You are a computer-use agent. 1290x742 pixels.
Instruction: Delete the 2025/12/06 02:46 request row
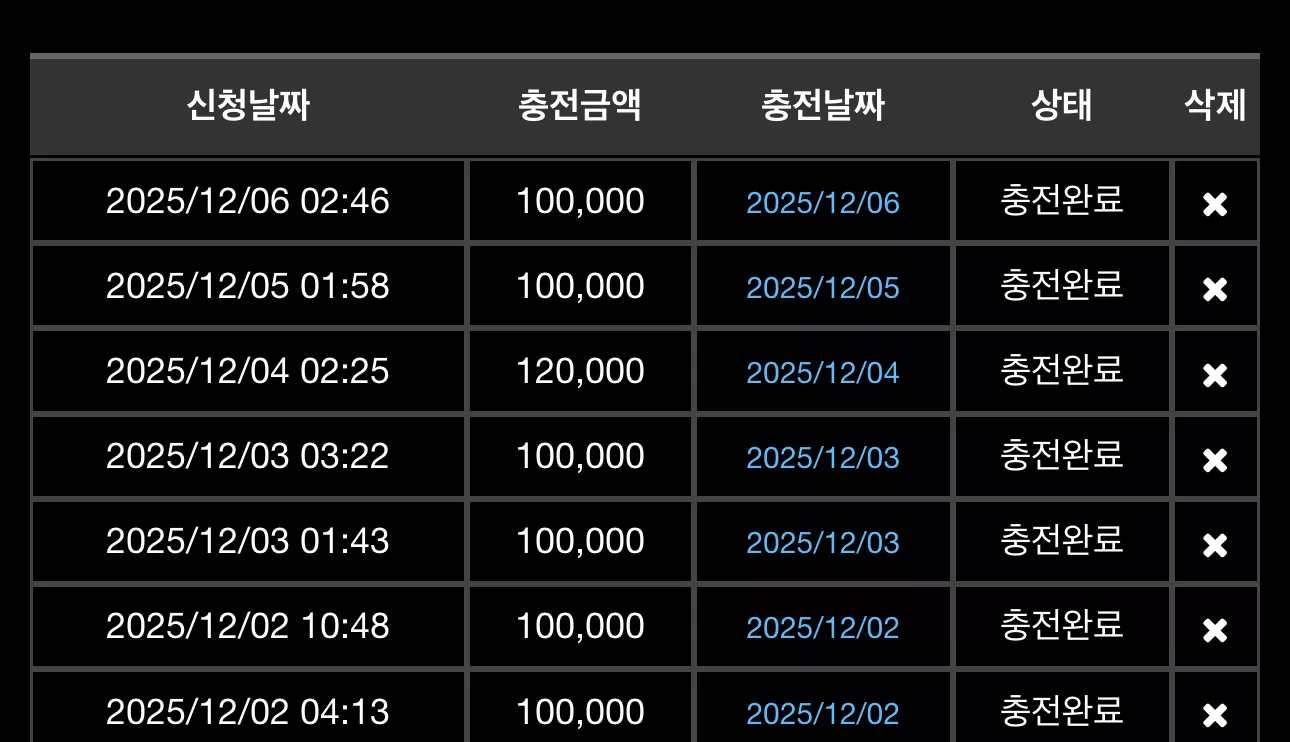1215,204
